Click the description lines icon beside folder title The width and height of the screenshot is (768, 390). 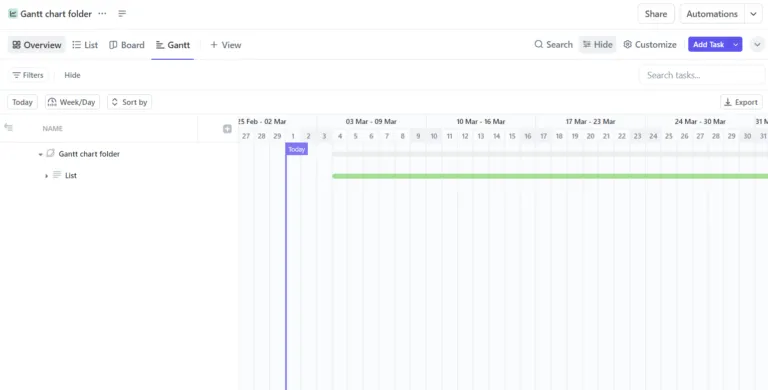point(122,14)
